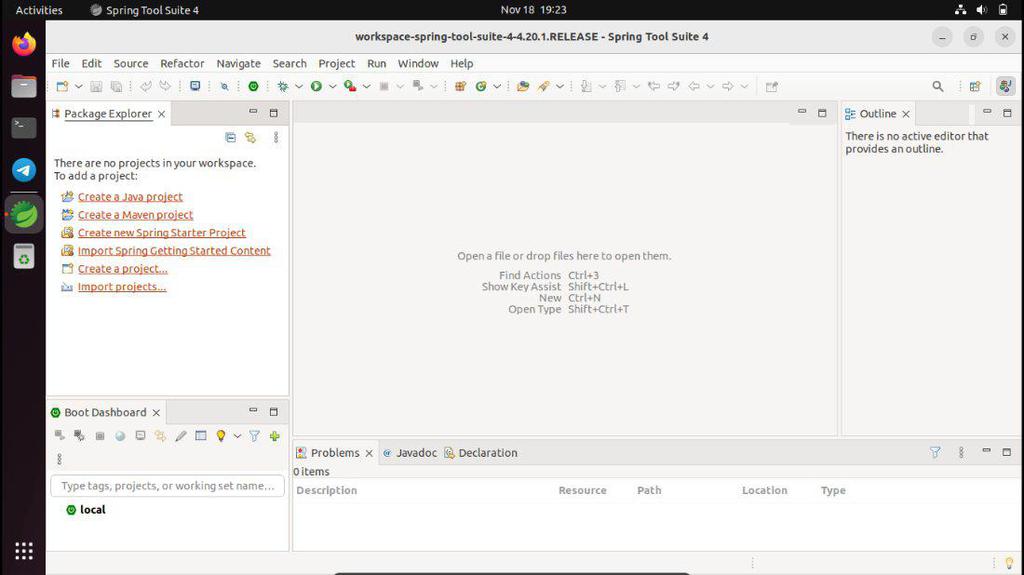Viewport: 1024px width, 575px height.
Task: Click the New Java Package icon
Action: 460,86
